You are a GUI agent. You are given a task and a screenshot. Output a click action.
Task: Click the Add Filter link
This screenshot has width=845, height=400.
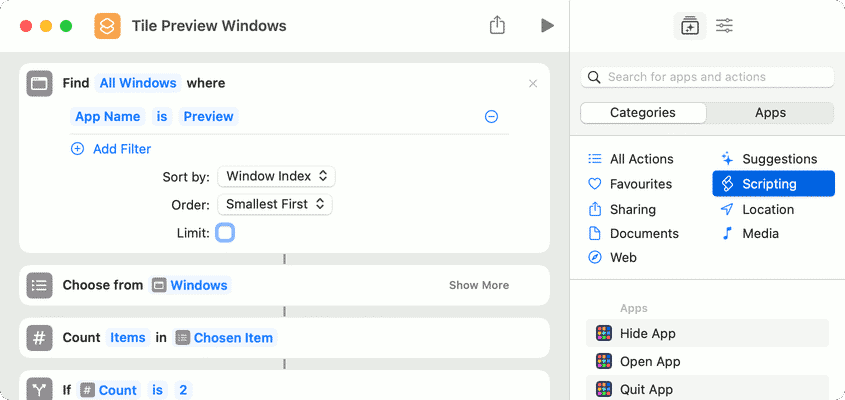122,149
